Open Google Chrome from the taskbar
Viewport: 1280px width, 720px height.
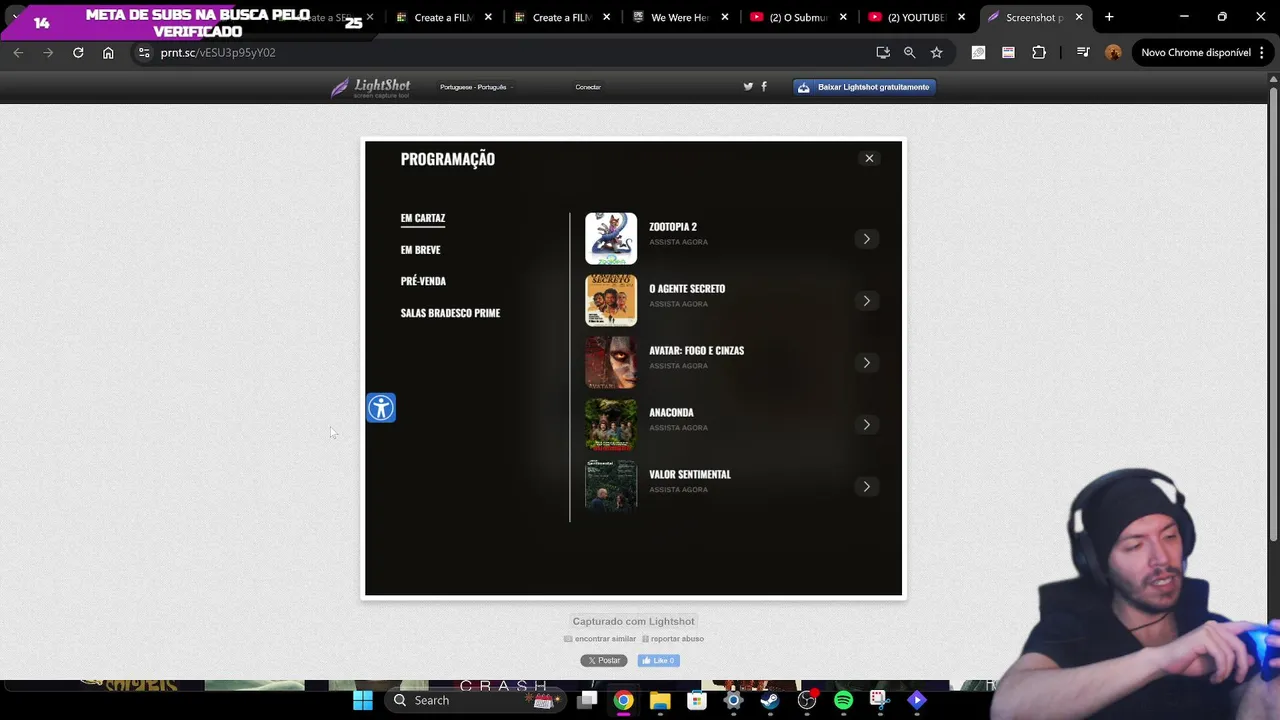click(x=623, y=700)
